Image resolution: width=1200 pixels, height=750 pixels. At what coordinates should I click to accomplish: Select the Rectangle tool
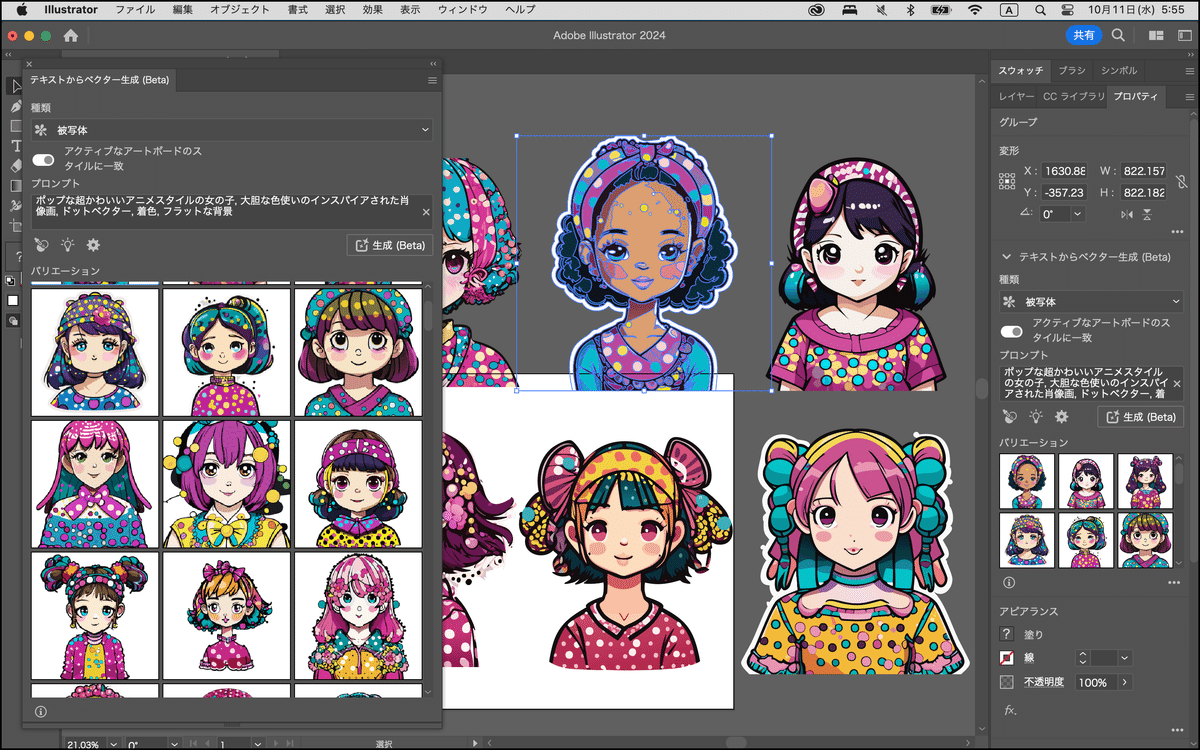tap(16, 126)
